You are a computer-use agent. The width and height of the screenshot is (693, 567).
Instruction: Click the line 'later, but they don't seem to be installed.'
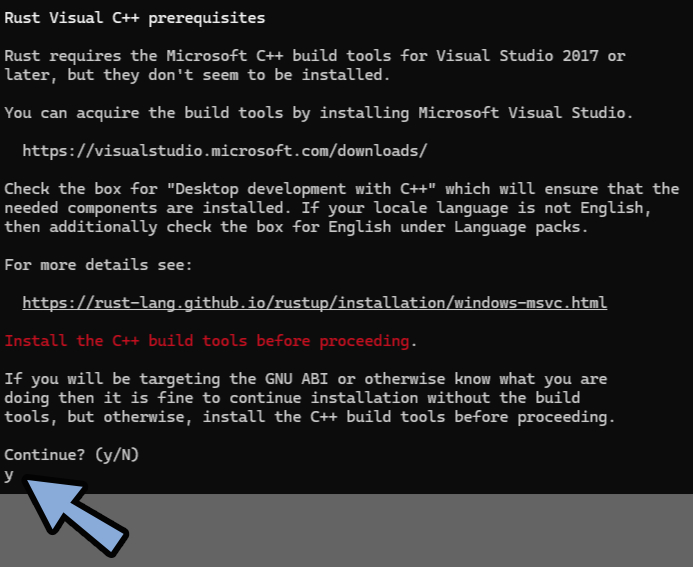tap(197, 75)
